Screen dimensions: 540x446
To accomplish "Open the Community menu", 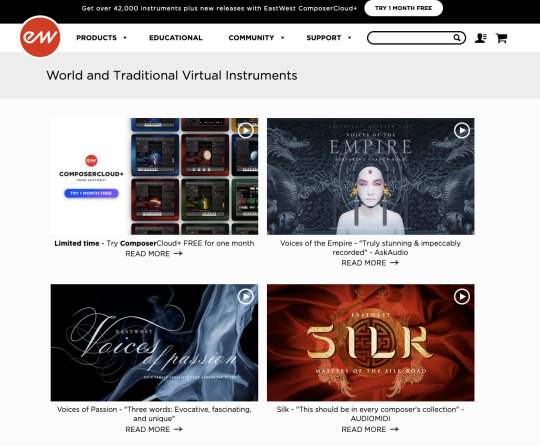I will point(251,38).
